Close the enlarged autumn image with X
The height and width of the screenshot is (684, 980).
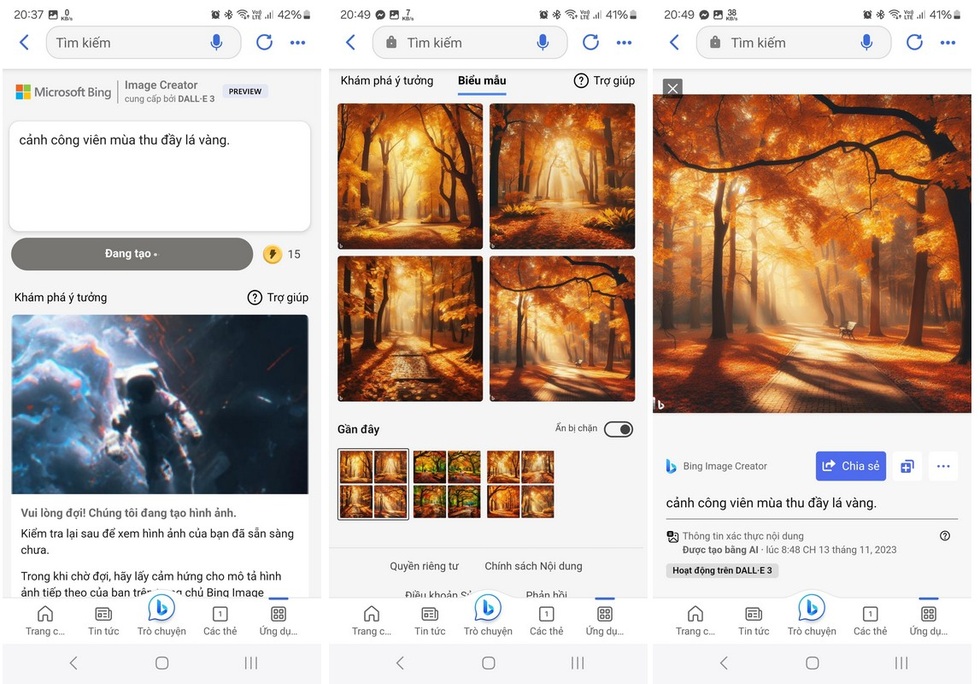coord(673,88)
